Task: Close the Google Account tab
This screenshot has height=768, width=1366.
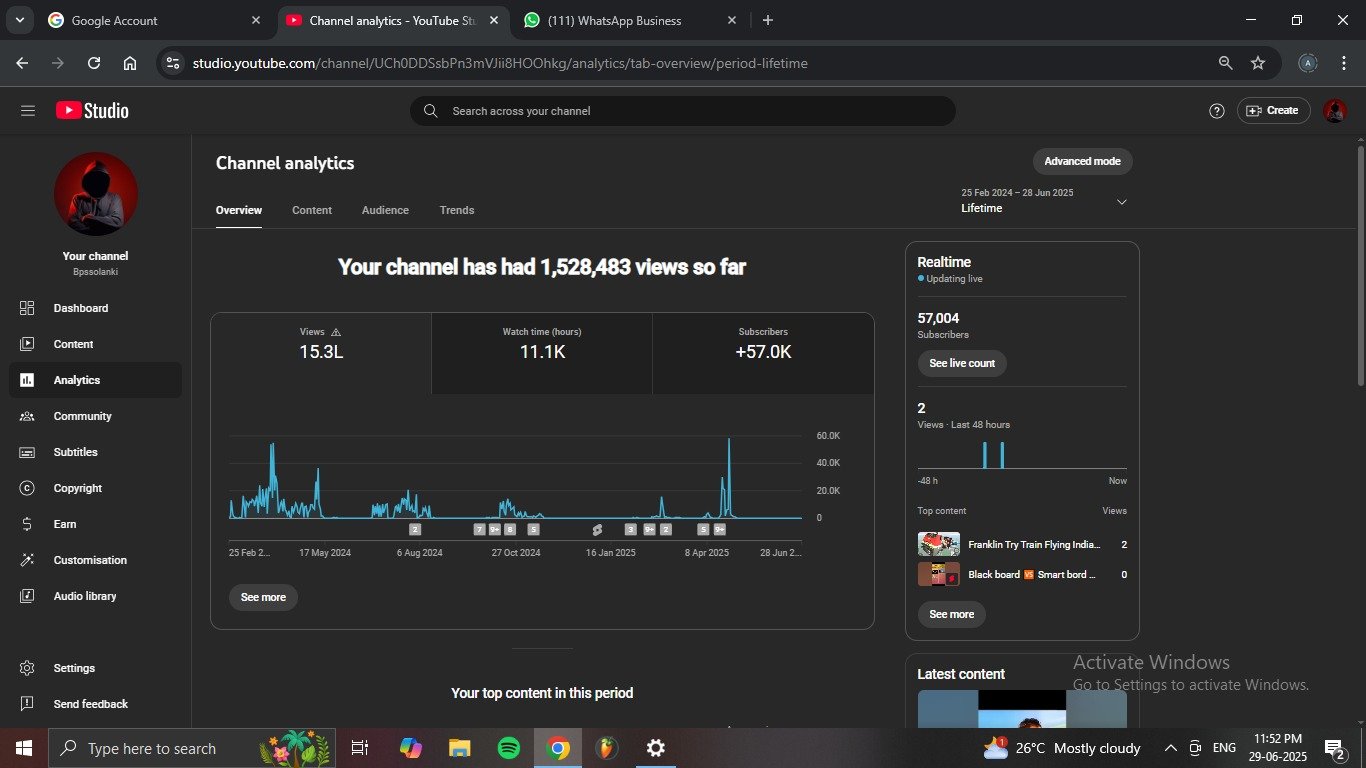Action: point(256,20)
